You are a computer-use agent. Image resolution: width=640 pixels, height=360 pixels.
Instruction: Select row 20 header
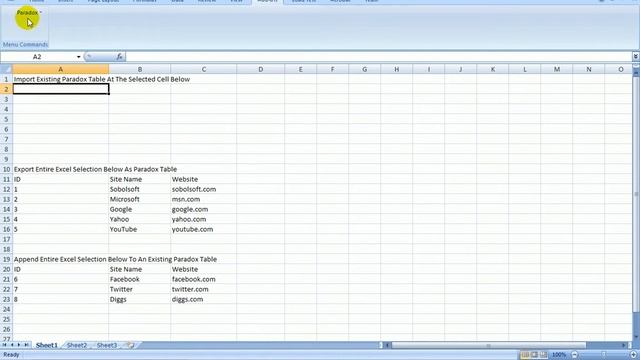pyautogui.click(x=6, y=269)
